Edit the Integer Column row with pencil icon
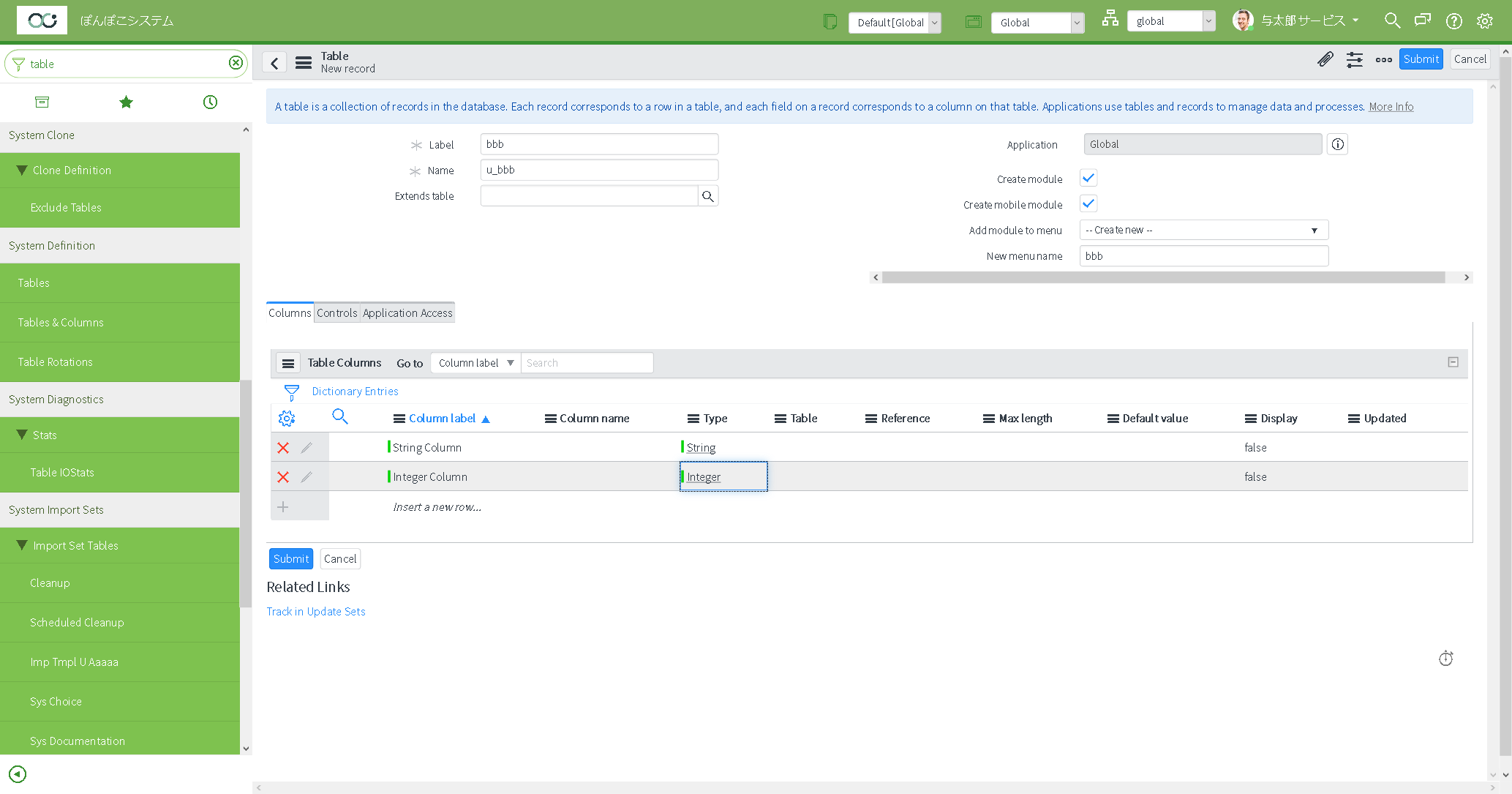The width and height of the screenshot is (1512, 794). point(306,476)
